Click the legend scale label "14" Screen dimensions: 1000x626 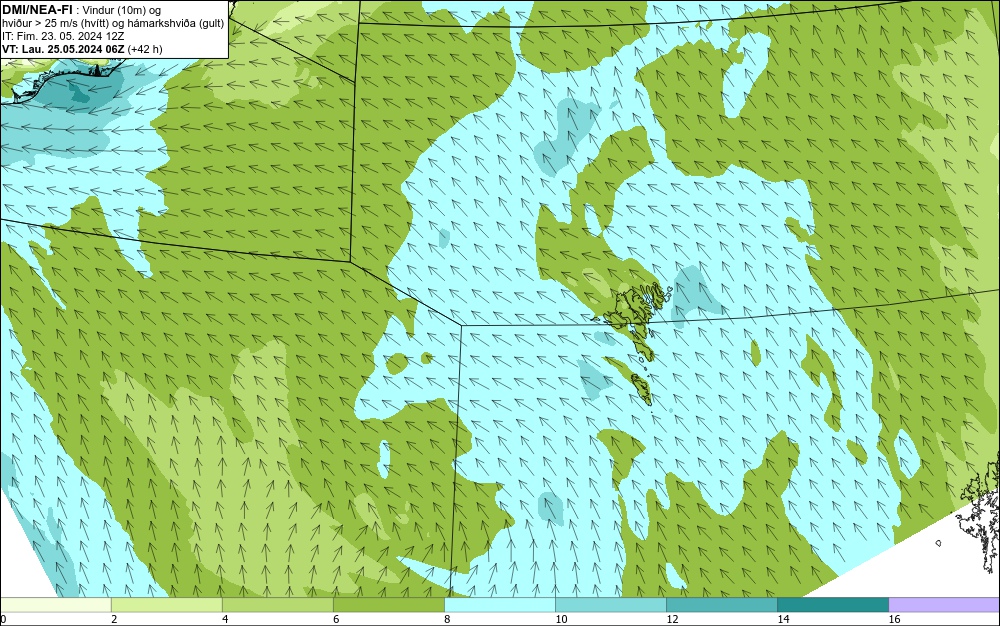point(783,619)
